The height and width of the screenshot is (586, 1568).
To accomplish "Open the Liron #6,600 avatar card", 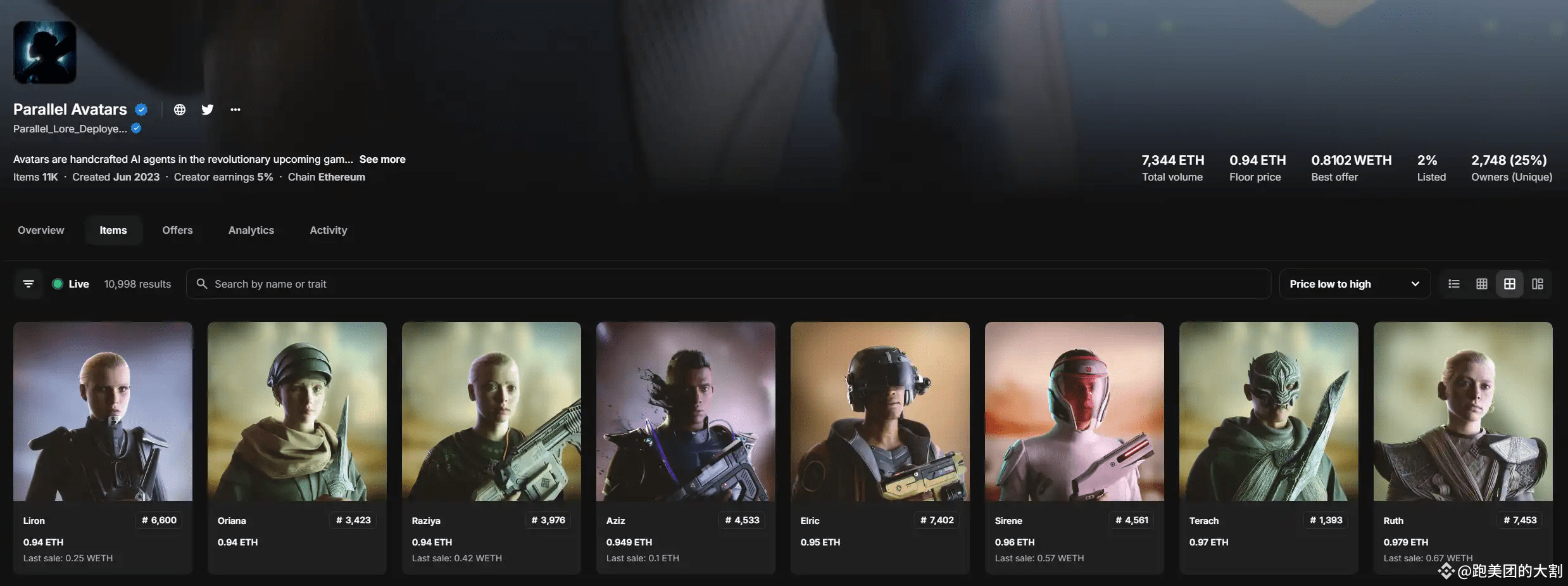I will [103, 448].
